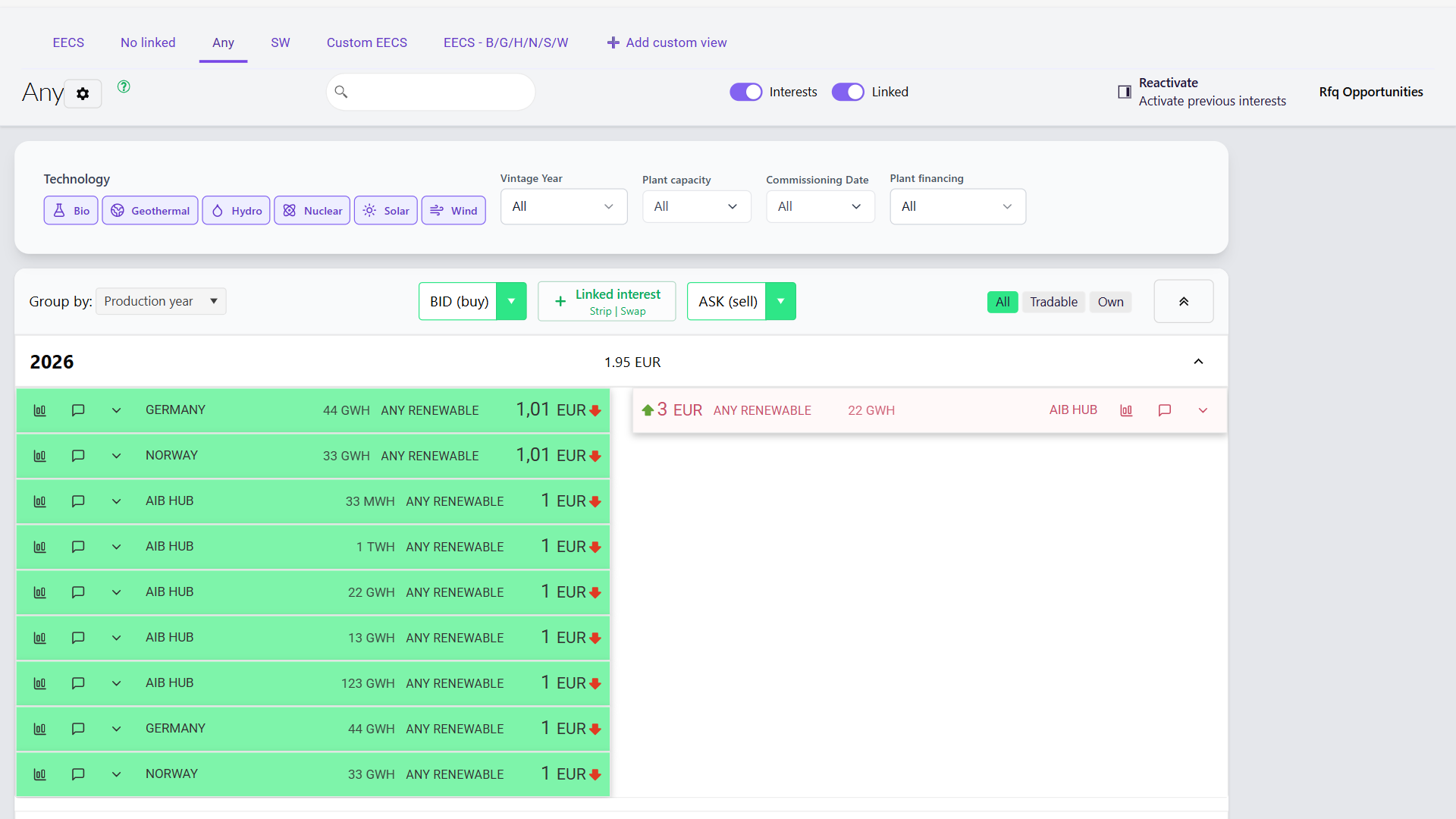Open the Commissioning Date dropdown
Image resolution: width=1456 pixels, height=819 pixels.
point(820,206)
